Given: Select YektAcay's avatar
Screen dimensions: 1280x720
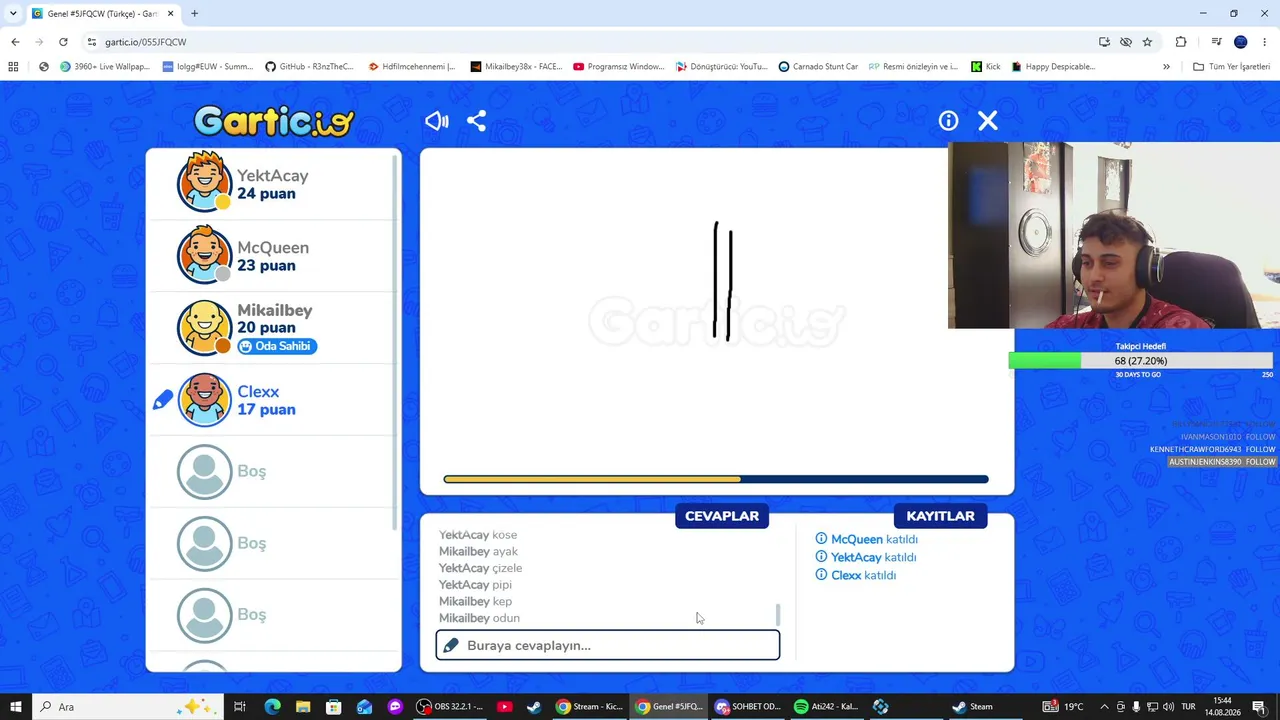Looking at the screenshot, I should tap(205, 183).
